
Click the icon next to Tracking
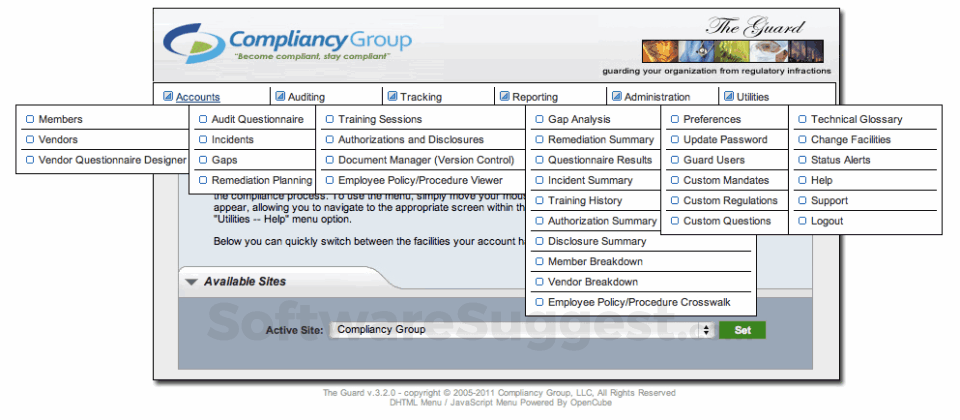click(x=392, y=96)
